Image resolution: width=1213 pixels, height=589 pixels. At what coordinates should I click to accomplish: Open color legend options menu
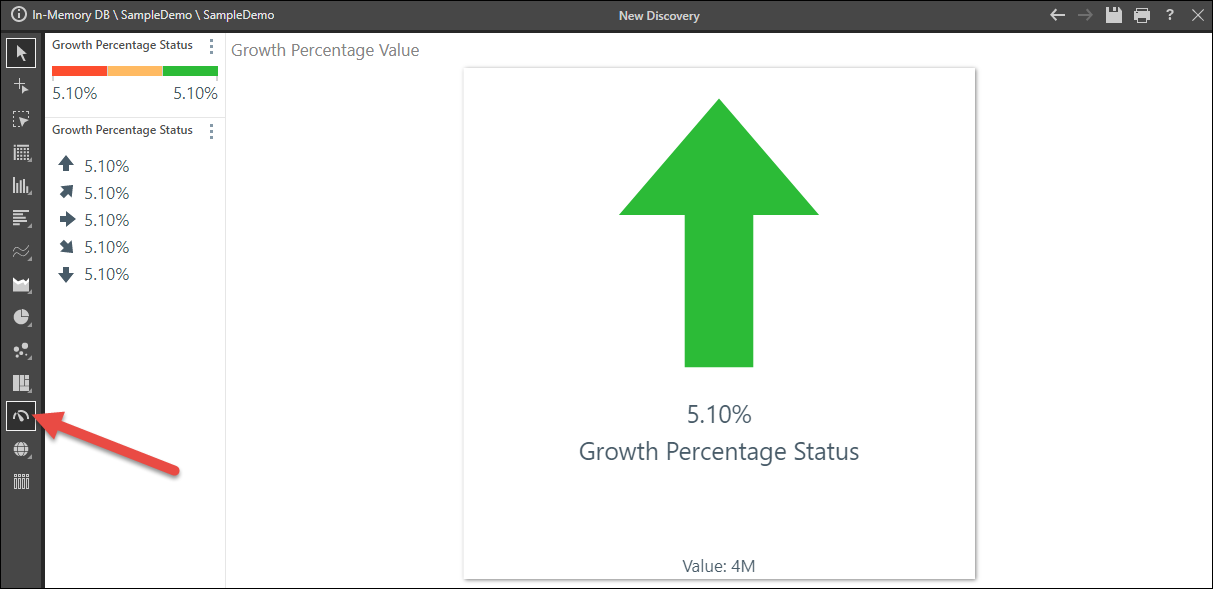(x=211, y=46)
